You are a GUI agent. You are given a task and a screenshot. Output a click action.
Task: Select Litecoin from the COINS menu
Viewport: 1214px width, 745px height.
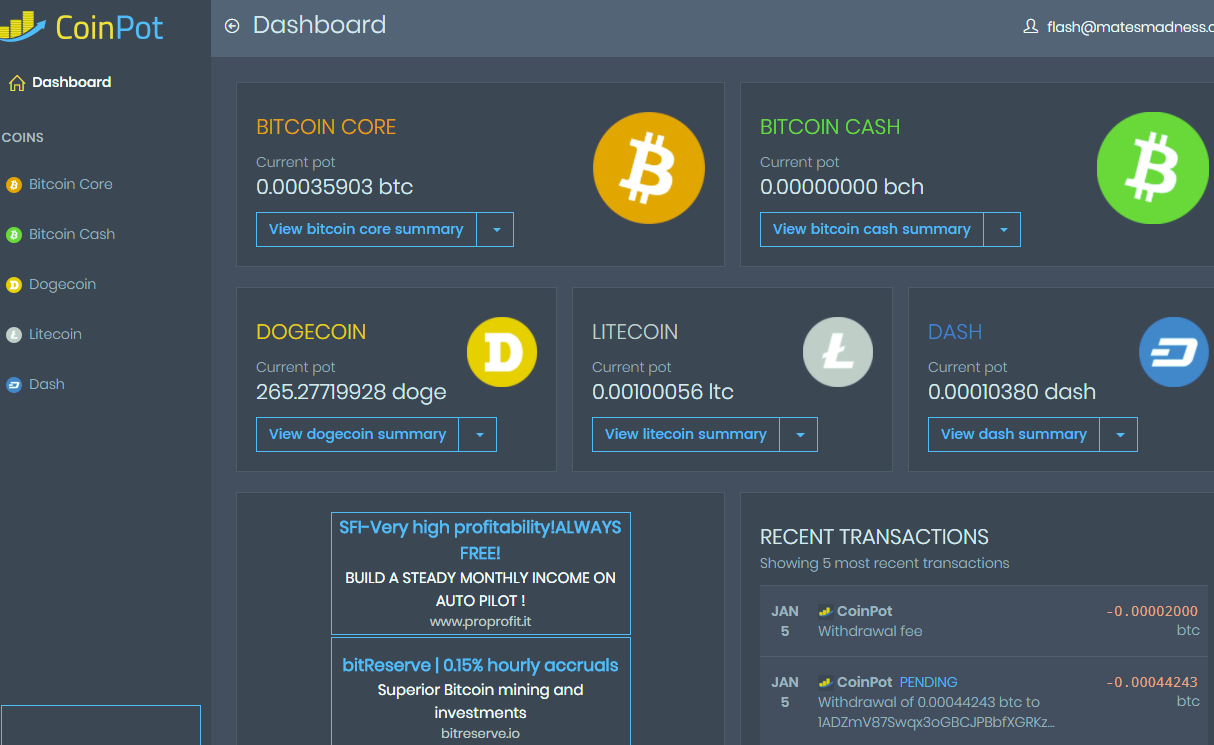click(x=56, y=334)
